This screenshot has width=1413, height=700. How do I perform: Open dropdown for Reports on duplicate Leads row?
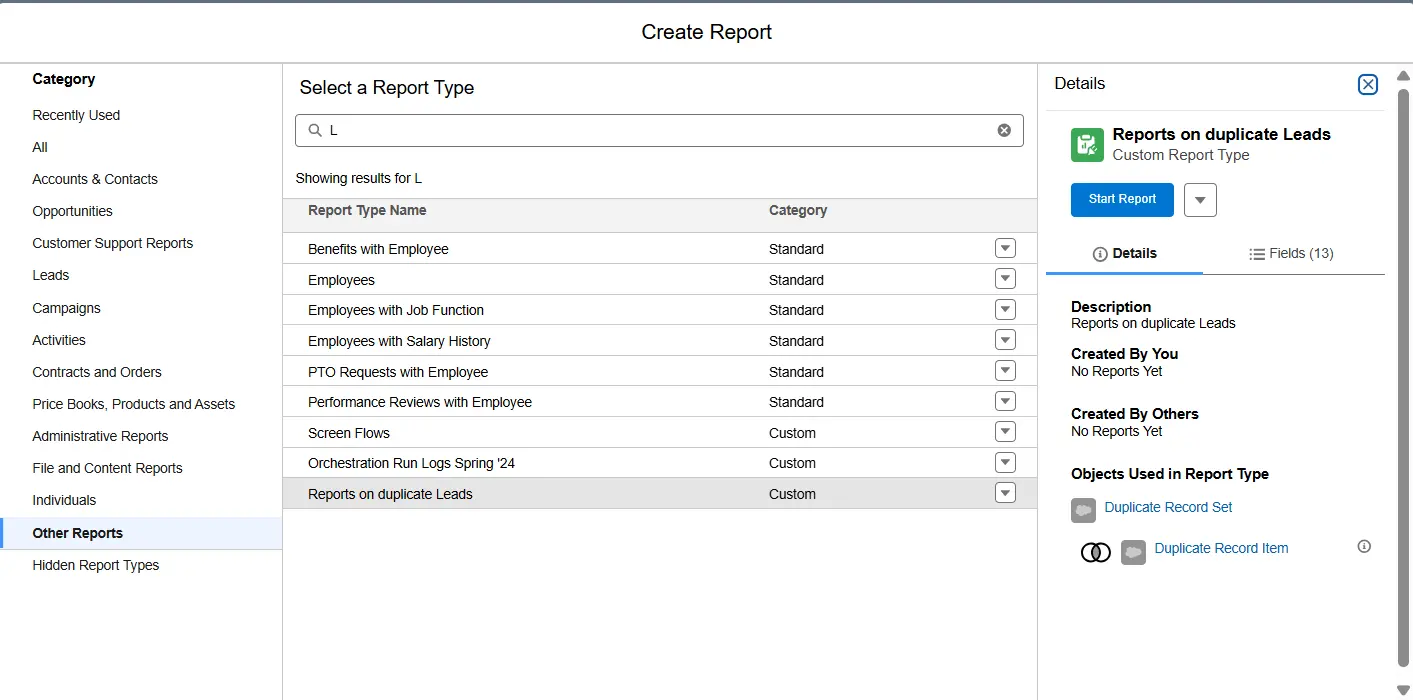(x=1005, y=492)
